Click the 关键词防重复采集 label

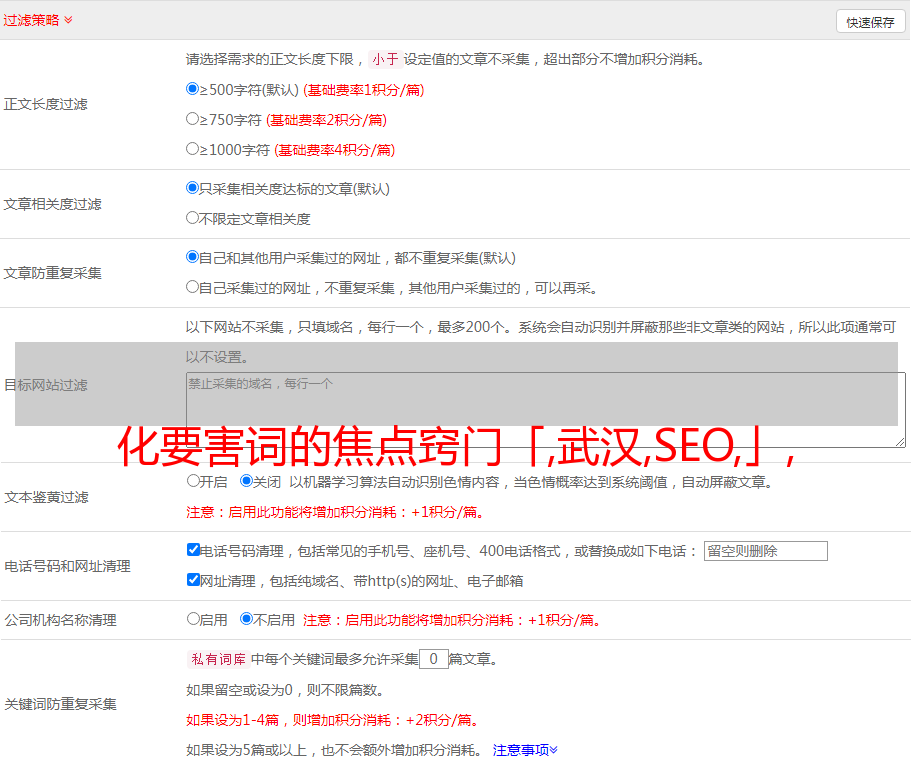coord(60,704)
